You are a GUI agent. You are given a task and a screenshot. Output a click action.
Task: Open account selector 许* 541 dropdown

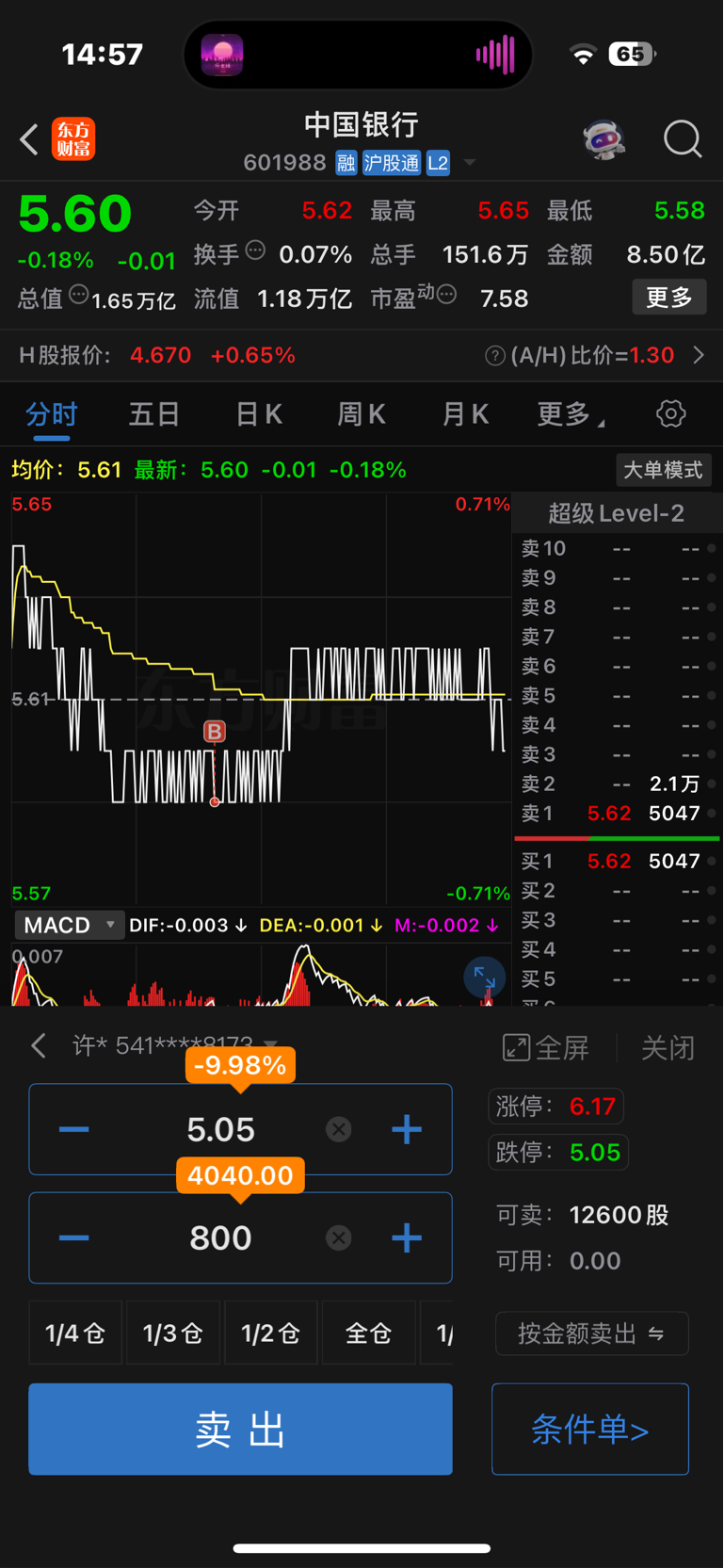175,1044
